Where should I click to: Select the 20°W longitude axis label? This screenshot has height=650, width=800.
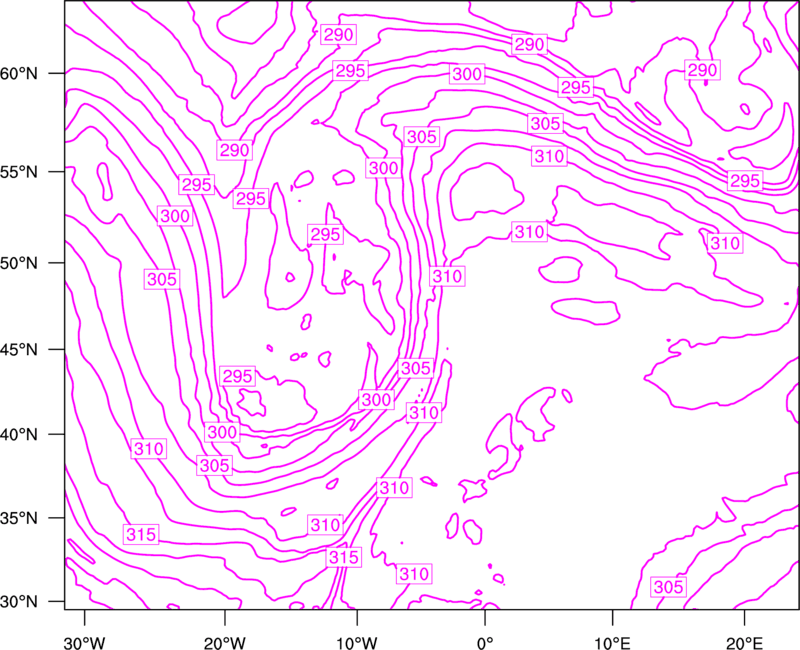224,642
